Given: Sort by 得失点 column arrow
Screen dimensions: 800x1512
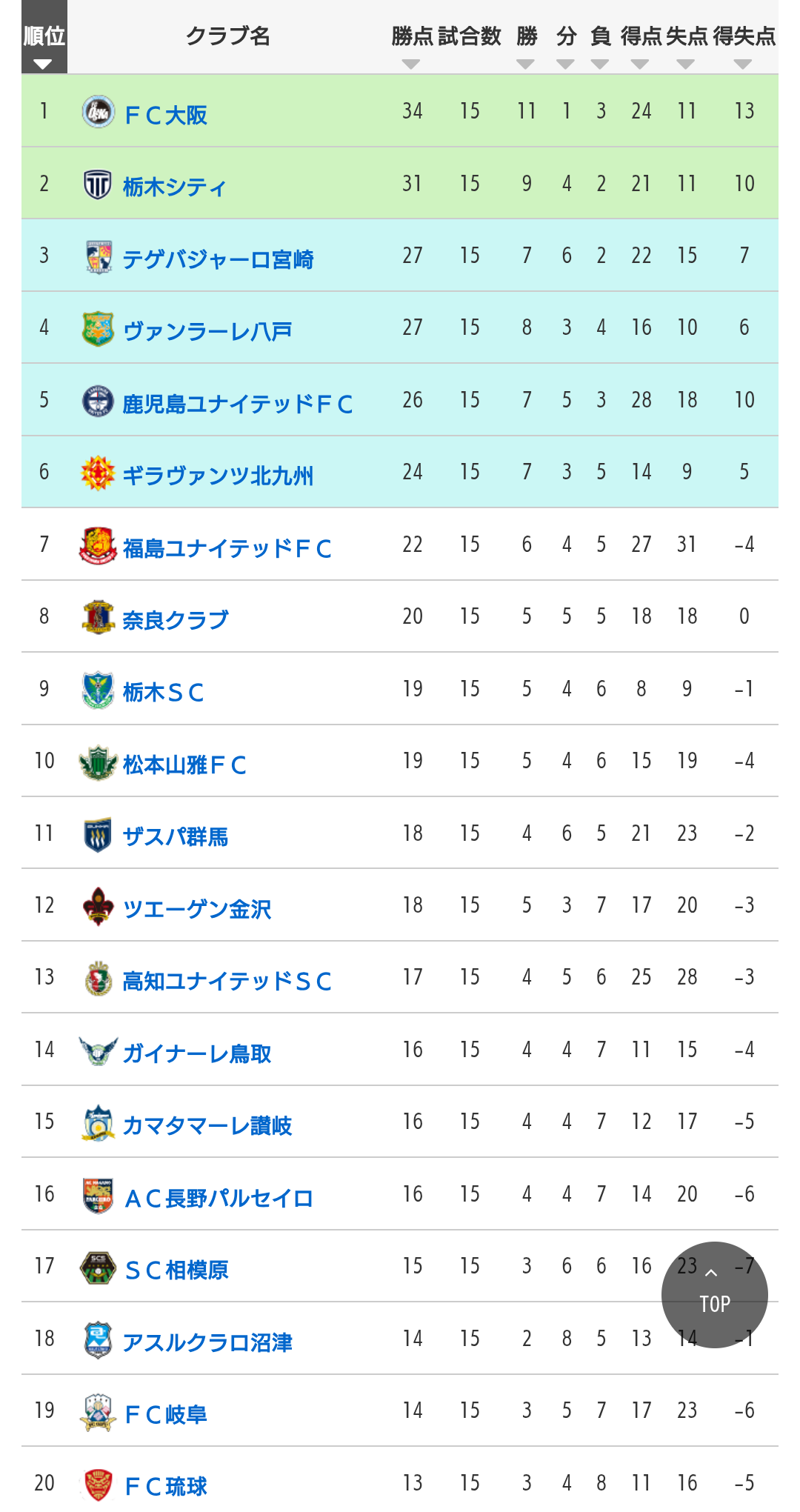Looking at the screenshot, I should (x=743, y=64).
